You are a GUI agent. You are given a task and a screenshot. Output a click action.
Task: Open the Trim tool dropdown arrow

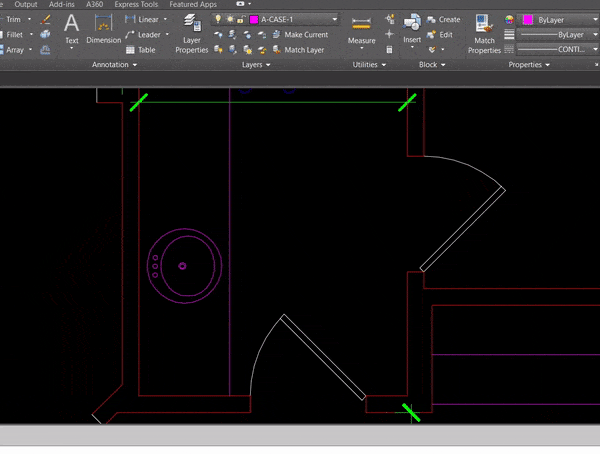point(29,19)
